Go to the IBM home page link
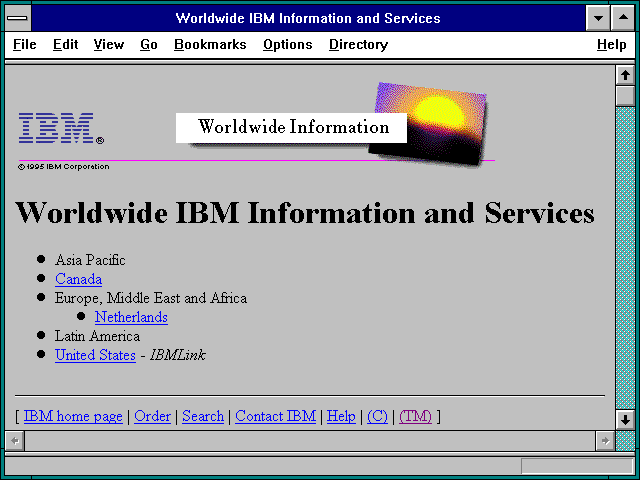 (73, 416)
